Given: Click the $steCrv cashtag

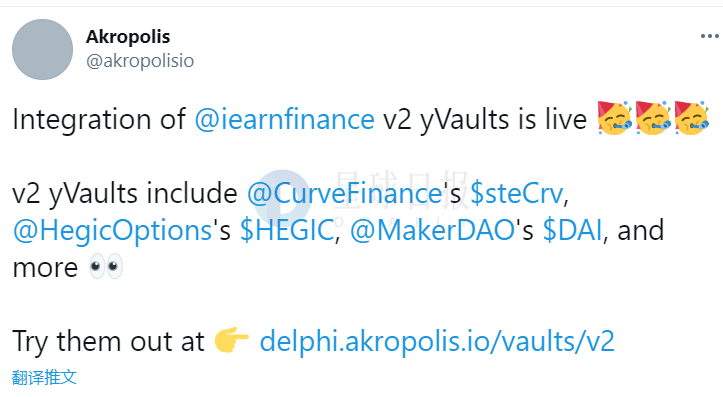Looking at the screenshot, I should pos(517,193).
